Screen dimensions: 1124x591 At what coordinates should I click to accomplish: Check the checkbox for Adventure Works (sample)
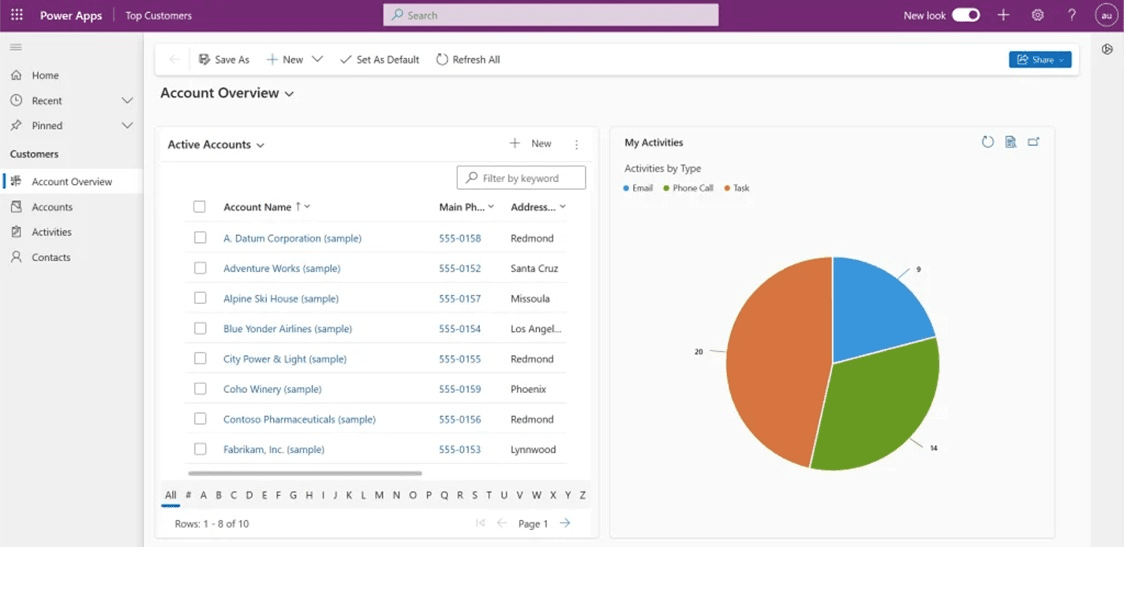(x=200, y=268)
